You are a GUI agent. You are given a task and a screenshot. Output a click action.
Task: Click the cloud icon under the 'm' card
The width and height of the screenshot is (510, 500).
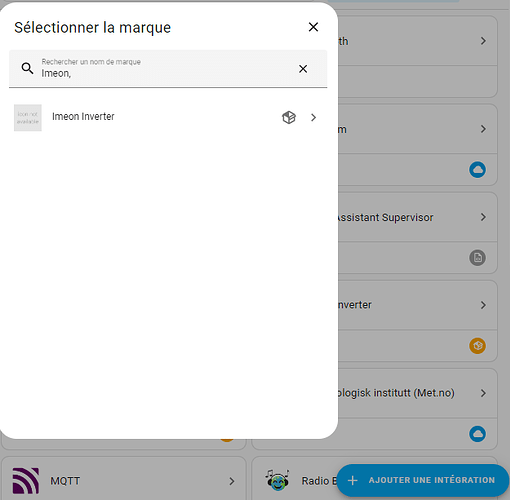point(478,170)
